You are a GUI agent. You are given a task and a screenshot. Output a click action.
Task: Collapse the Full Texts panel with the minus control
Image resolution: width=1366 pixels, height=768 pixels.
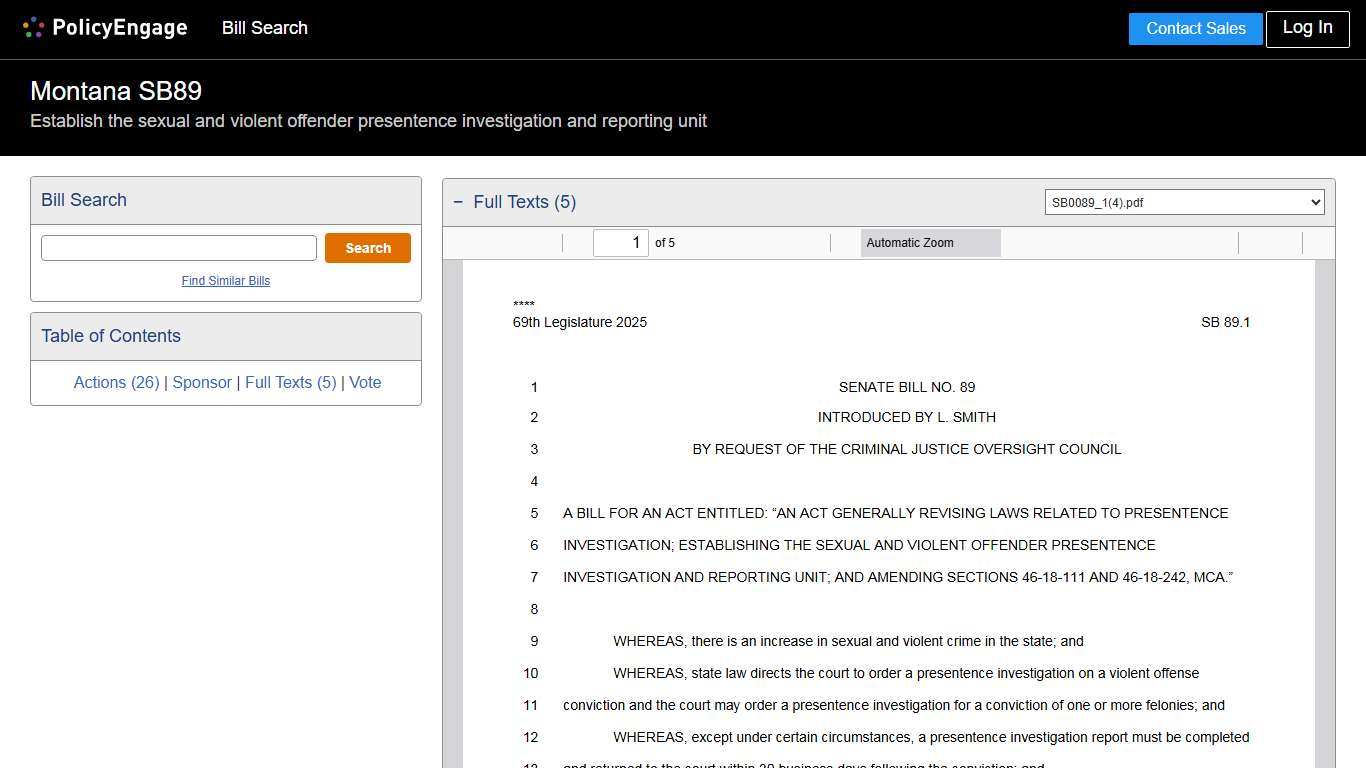click(x=458, y=201)
